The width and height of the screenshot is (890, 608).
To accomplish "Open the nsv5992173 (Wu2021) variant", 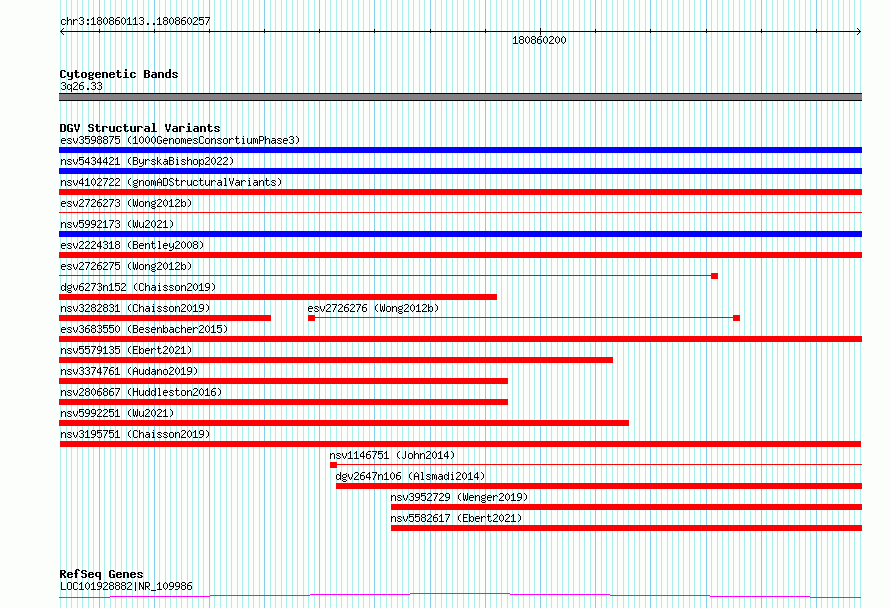I will pyautogui.click(x=117, y=224).
